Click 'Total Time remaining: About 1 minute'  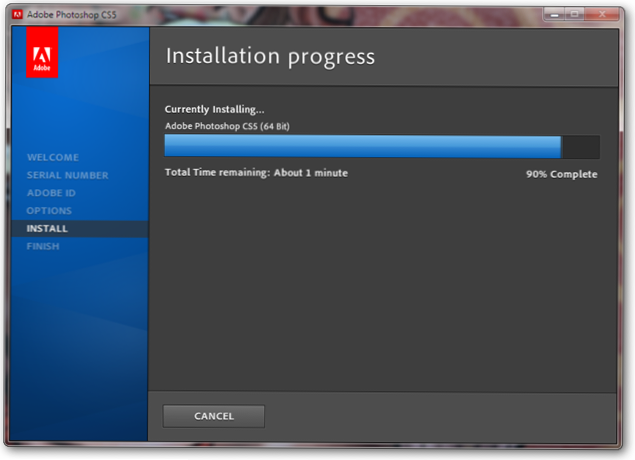coord(256,173)
